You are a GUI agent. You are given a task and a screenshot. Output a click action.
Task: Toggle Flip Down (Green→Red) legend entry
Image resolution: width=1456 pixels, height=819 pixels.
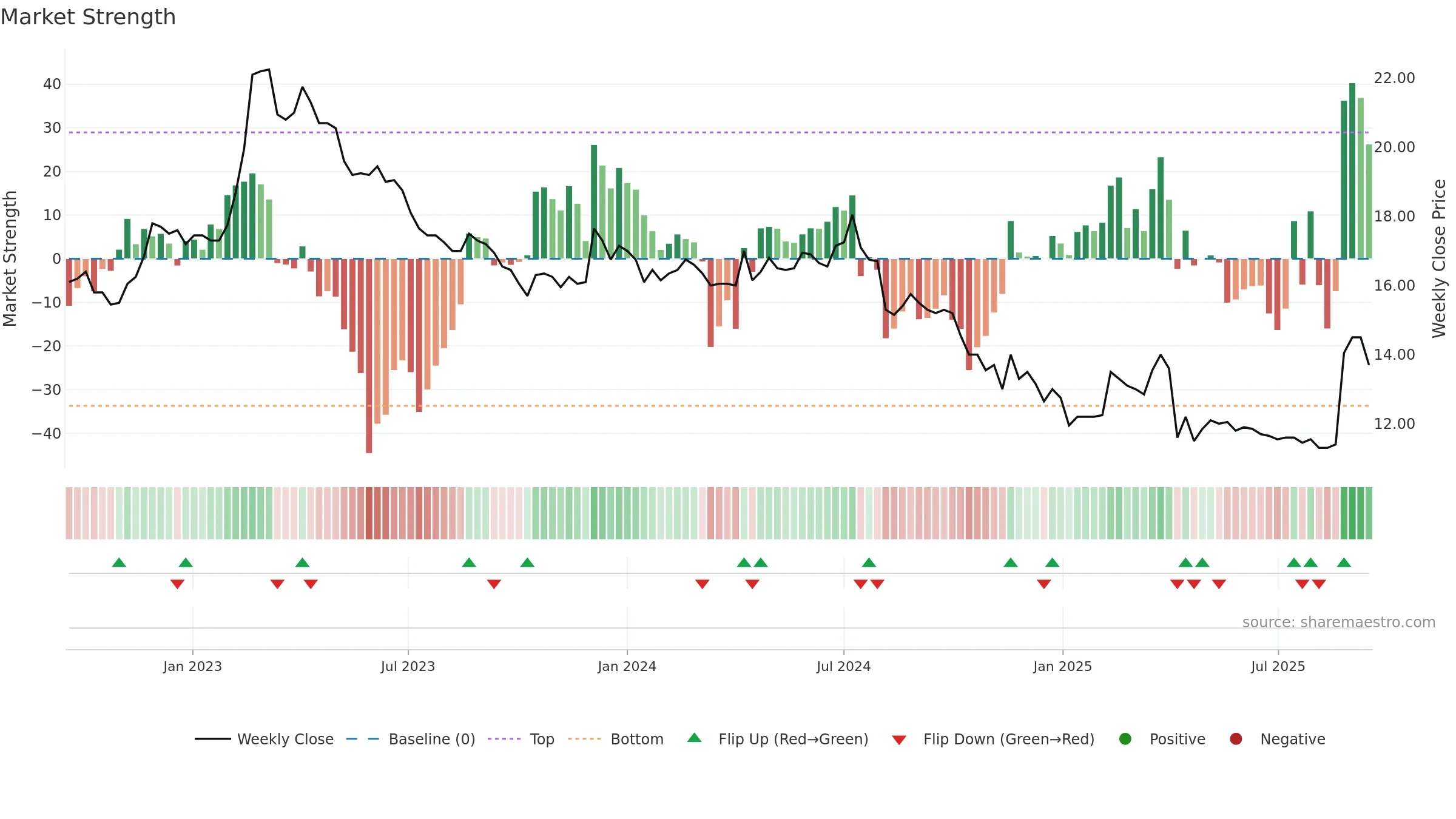[x=994, y=739]
